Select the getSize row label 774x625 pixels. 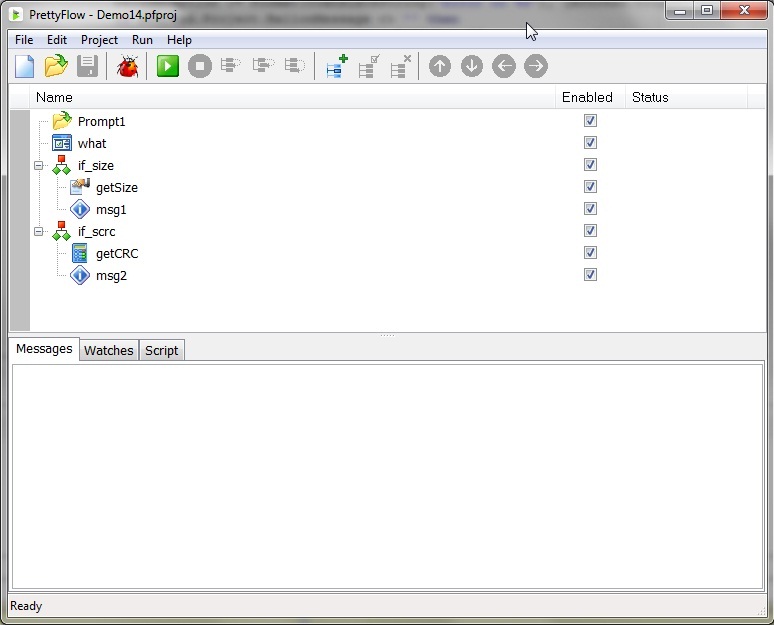point(117,188)
